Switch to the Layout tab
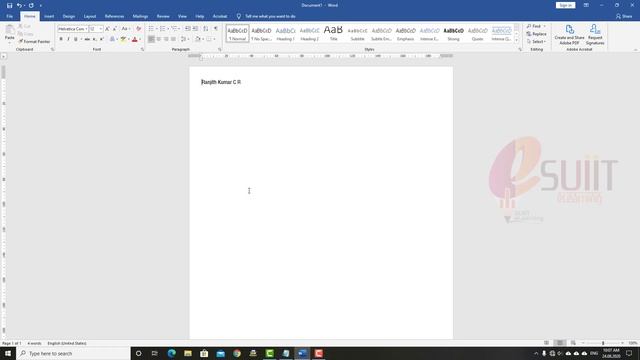Viewport: 640px width, 360px height. point(90,16)
